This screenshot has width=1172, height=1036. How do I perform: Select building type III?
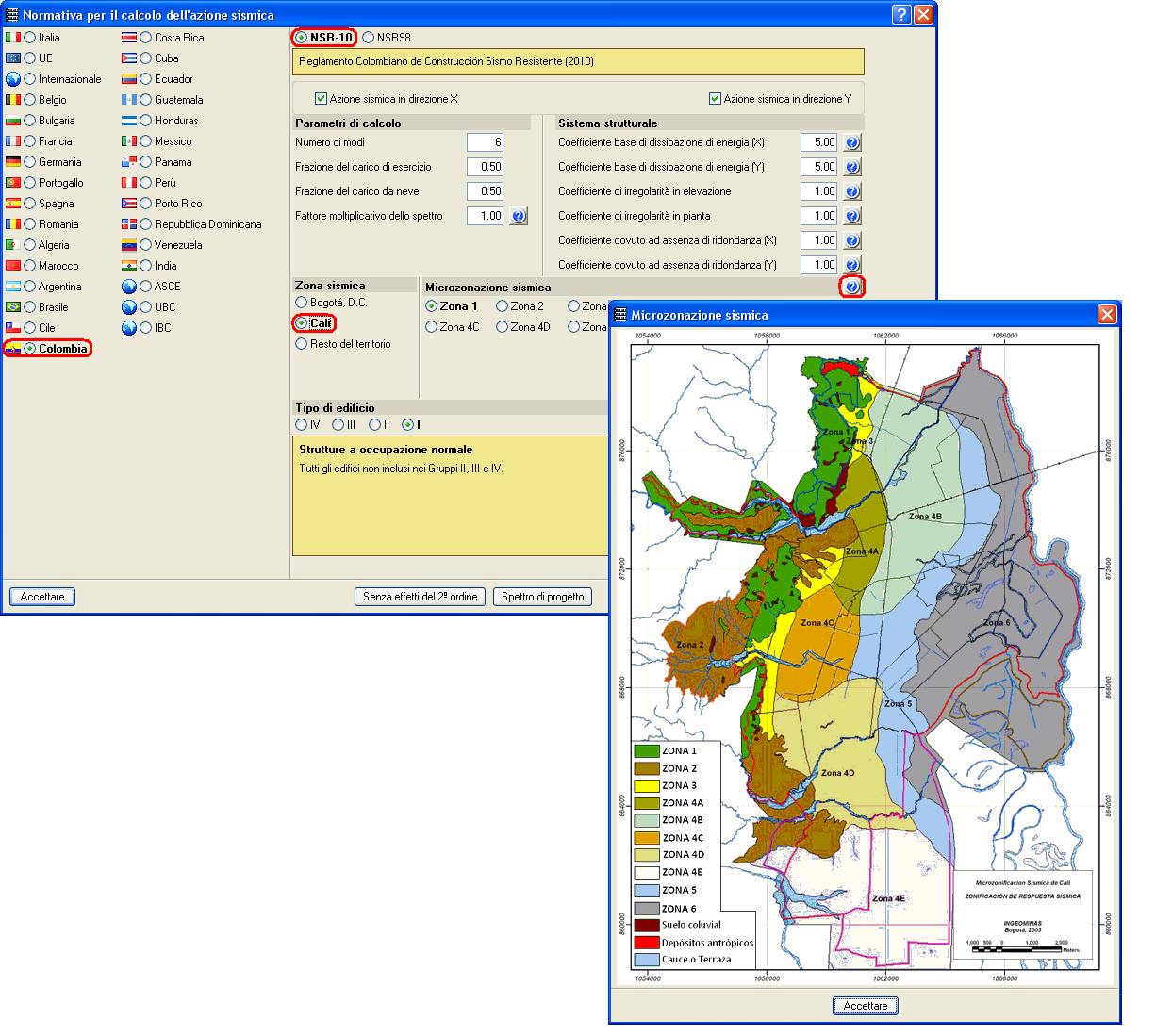pyautogui.click(x=338, y=425)
